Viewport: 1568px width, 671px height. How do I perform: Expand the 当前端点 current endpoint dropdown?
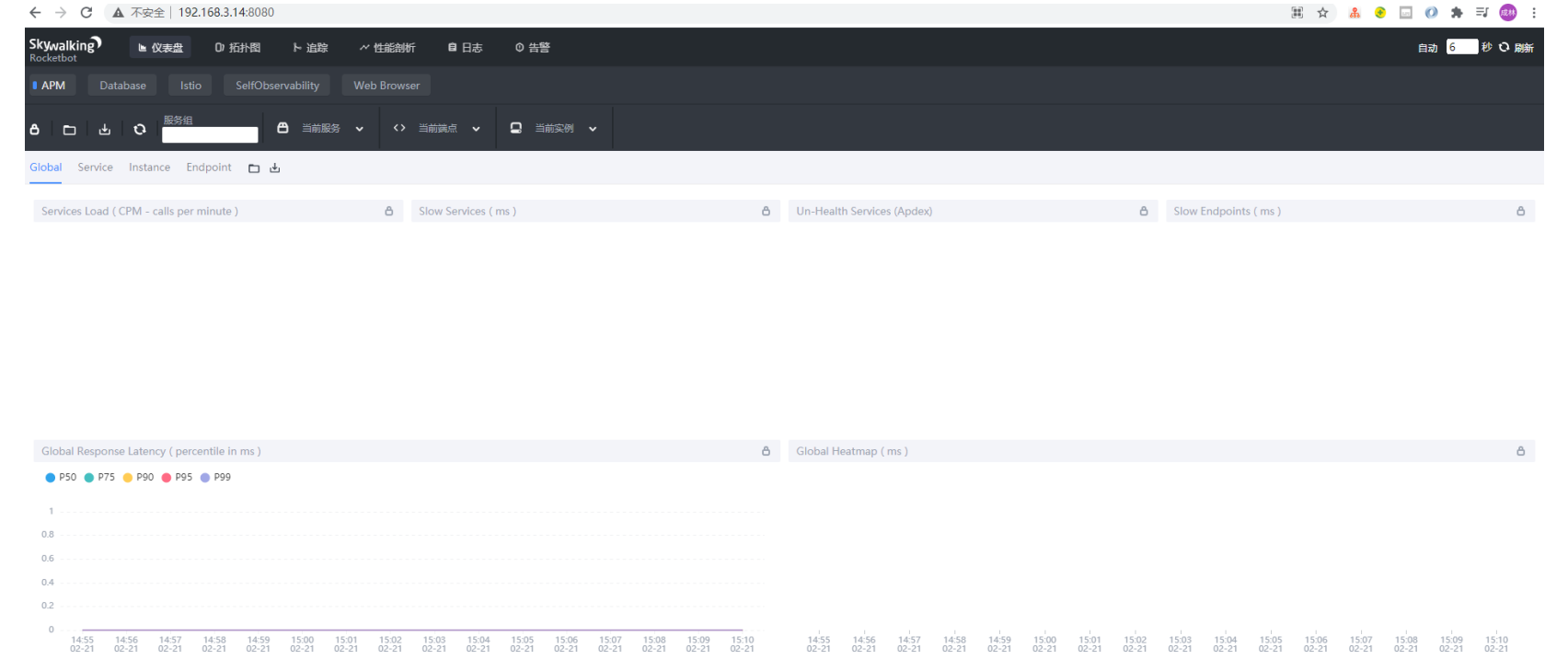click(x=437, y=129)
